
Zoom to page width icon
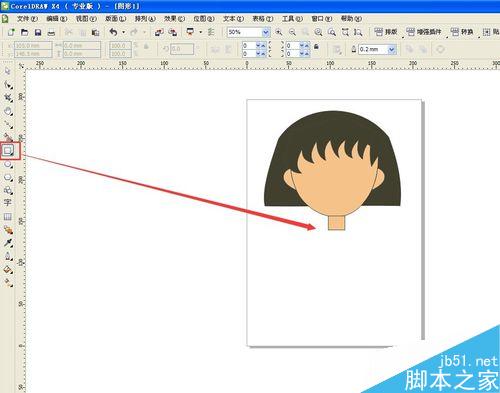point(345,32)
